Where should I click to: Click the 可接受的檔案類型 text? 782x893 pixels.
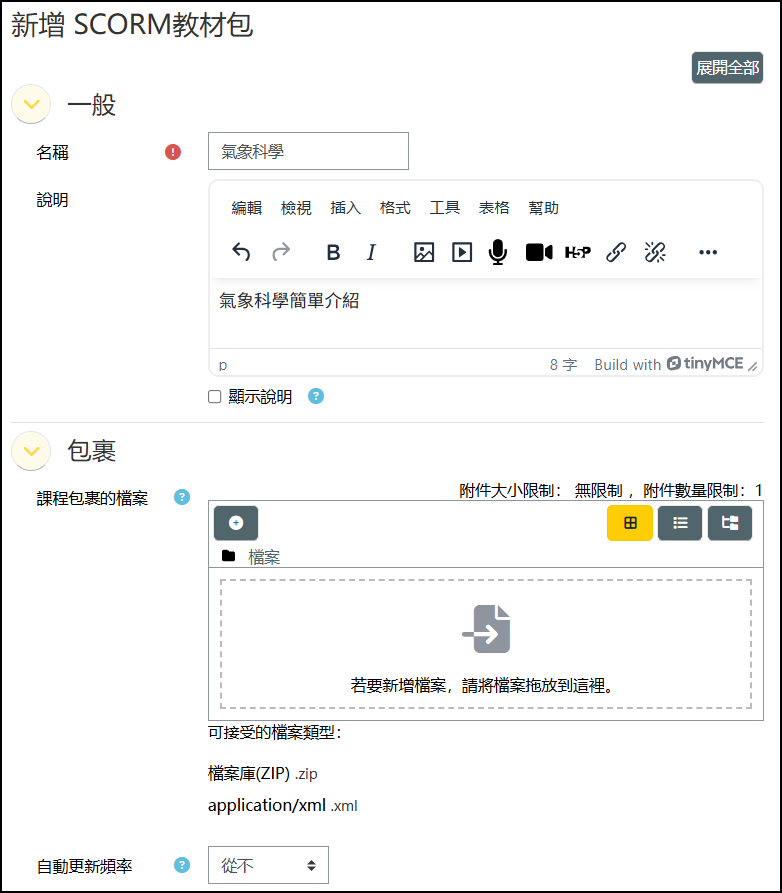pos(275,732)
